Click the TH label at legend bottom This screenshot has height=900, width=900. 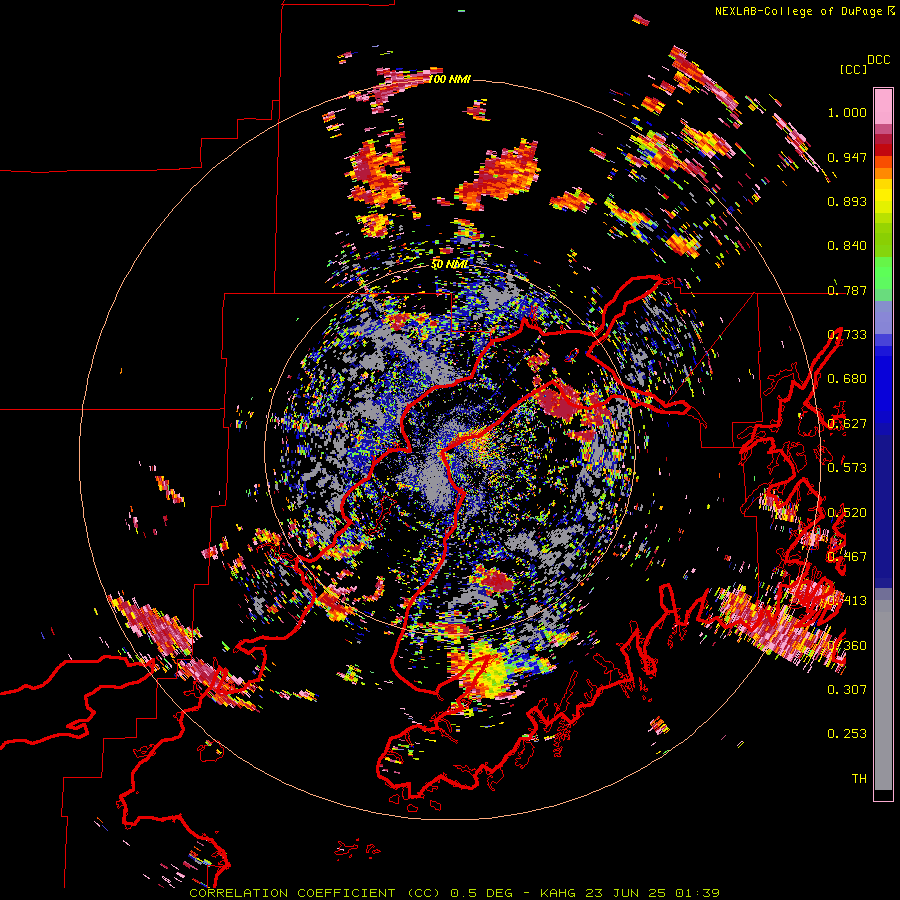pos(859,779)
